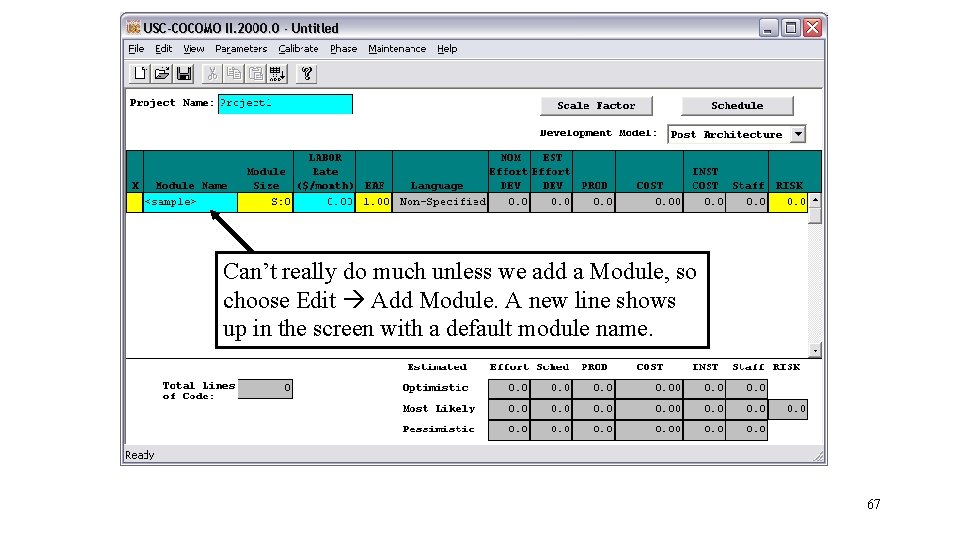Expand the Development Model dropdown arrow
This screenshot has height=540, width=960.
tap(798, 134)
